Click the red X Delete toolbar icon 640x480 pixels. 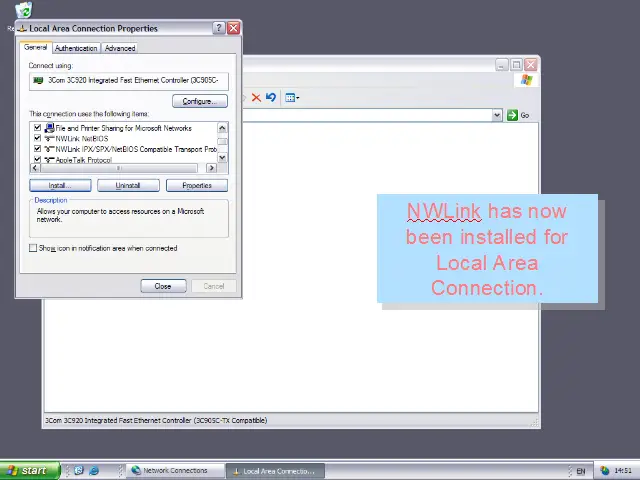pos(256,98)
